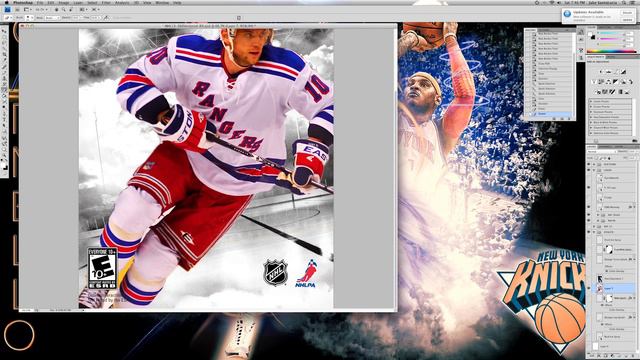
Task: Add a Posterize adjustment
Action: (x=604, y=92)
